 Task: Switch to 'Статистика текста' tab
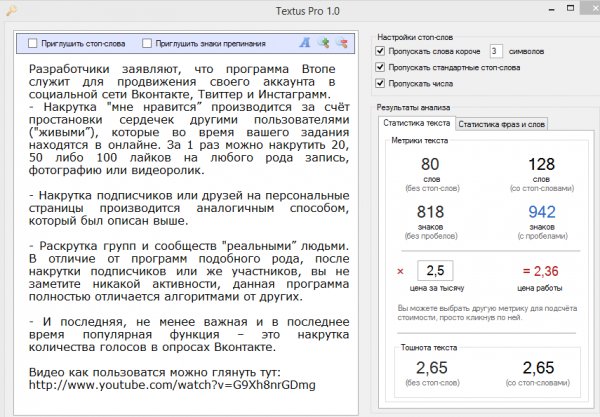click(x=416, y=123)
